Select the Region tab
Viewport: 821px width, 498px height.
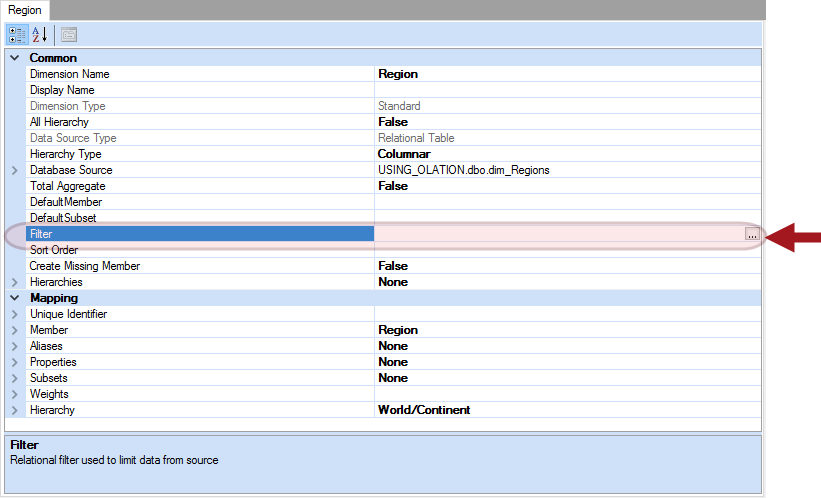[x=25, y=8]
